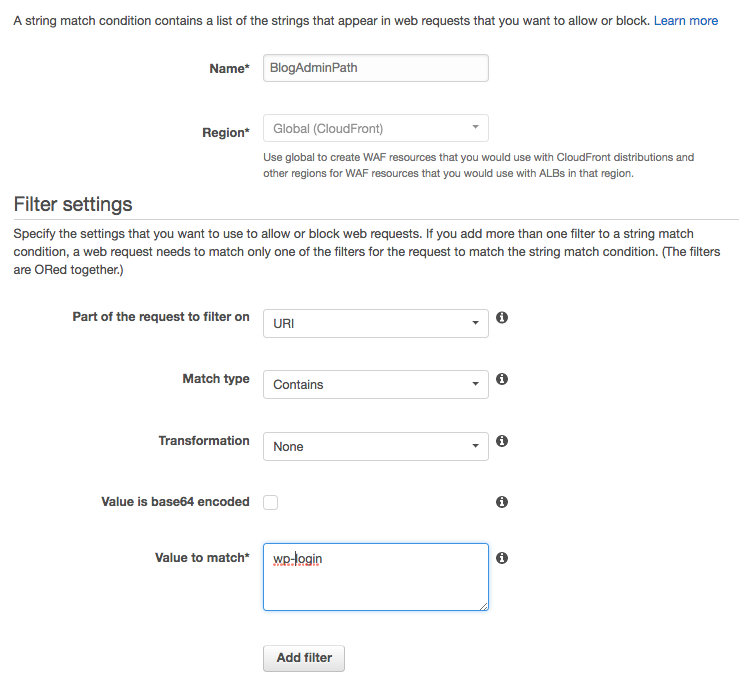
Task: Click the Region dropdown arrow
Action: pyautogui.click(x=475, y=127)
